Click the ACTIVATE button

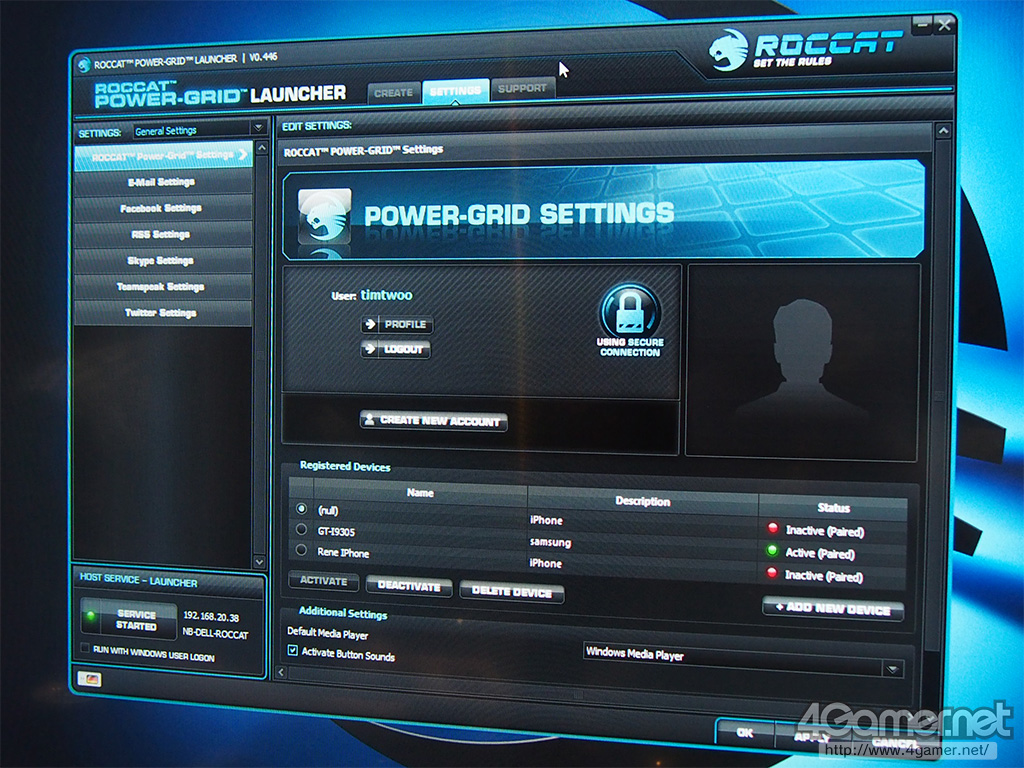pyautogui.click(x=324, y=581)
